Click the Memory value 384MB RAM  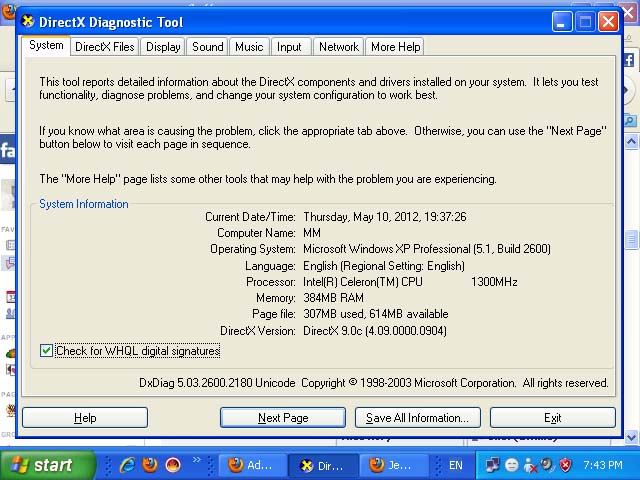coord(333,298)
